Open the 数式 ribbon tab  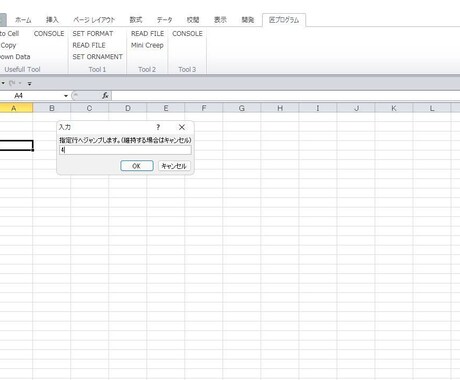tap(136, 20)
